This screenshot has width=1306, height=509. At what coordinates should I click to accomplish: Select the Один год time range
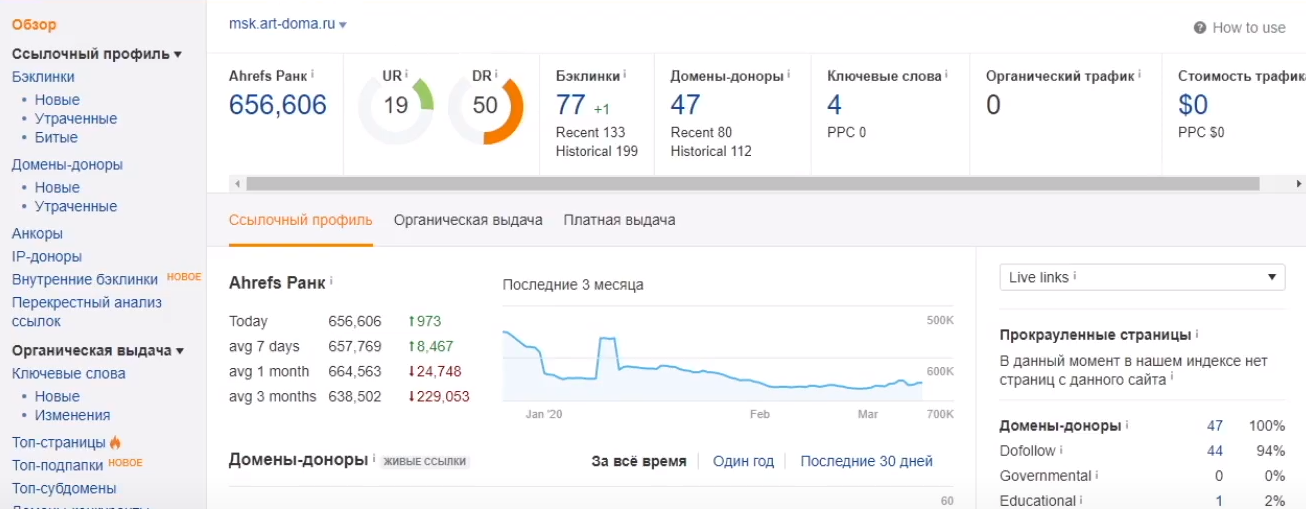[x=743, y=461]
